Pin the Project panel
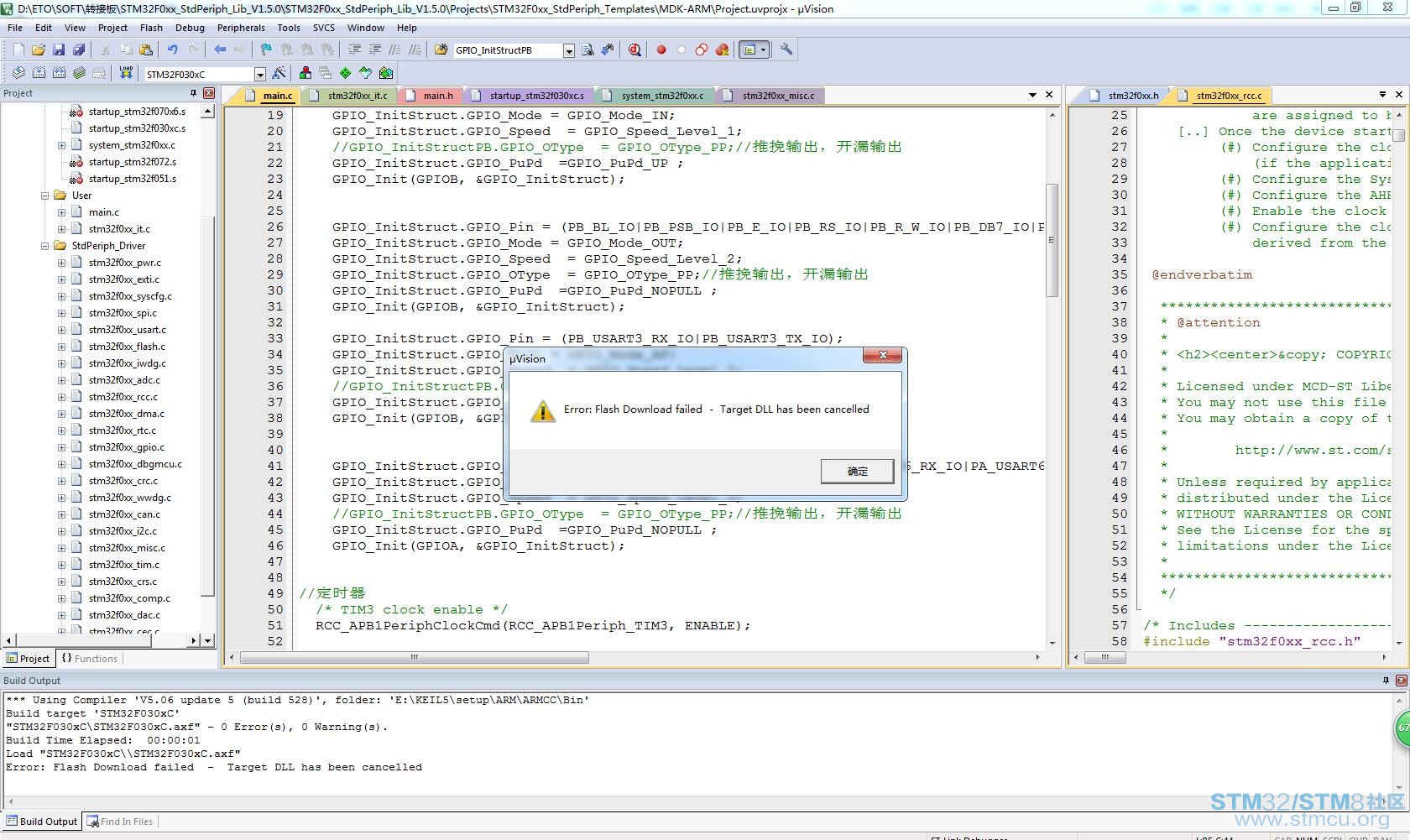 click(x=193, y=93)
